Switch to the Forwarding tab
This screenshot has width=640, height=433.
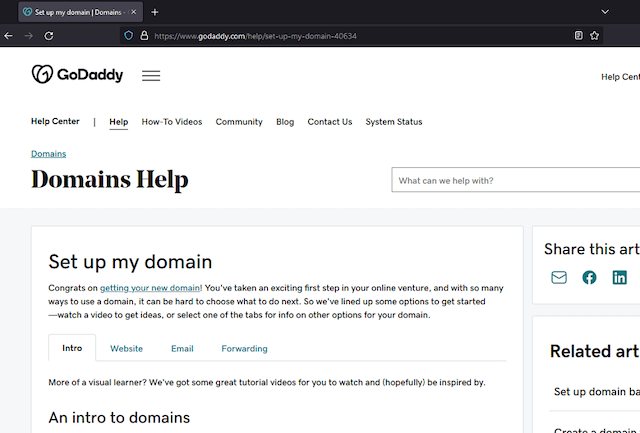click(x=244, y=349)
